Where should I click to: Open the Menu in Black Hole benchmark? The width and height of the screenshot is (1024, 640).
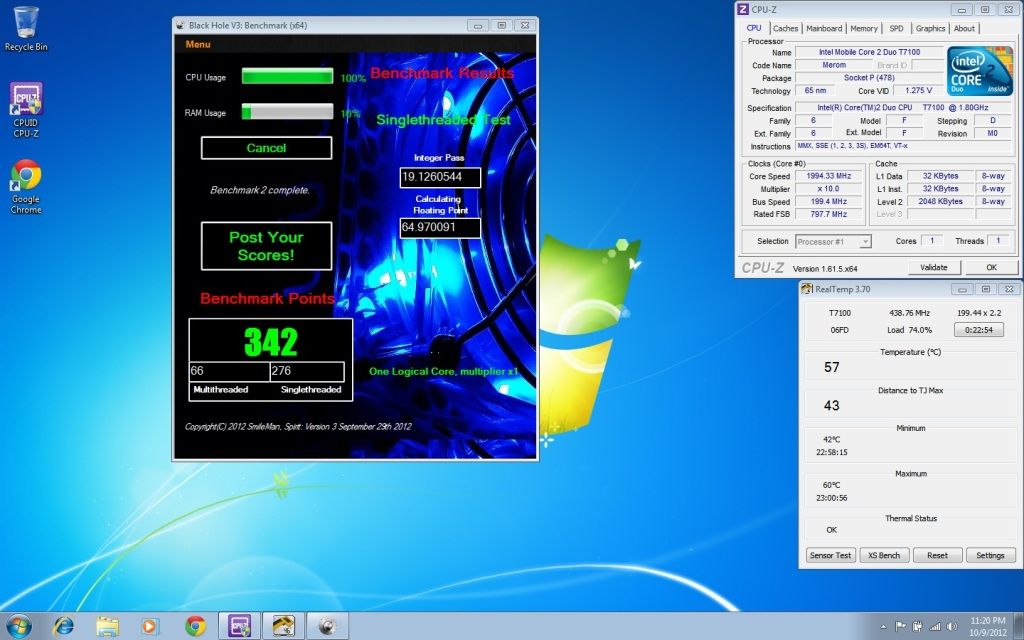(198, 44)
